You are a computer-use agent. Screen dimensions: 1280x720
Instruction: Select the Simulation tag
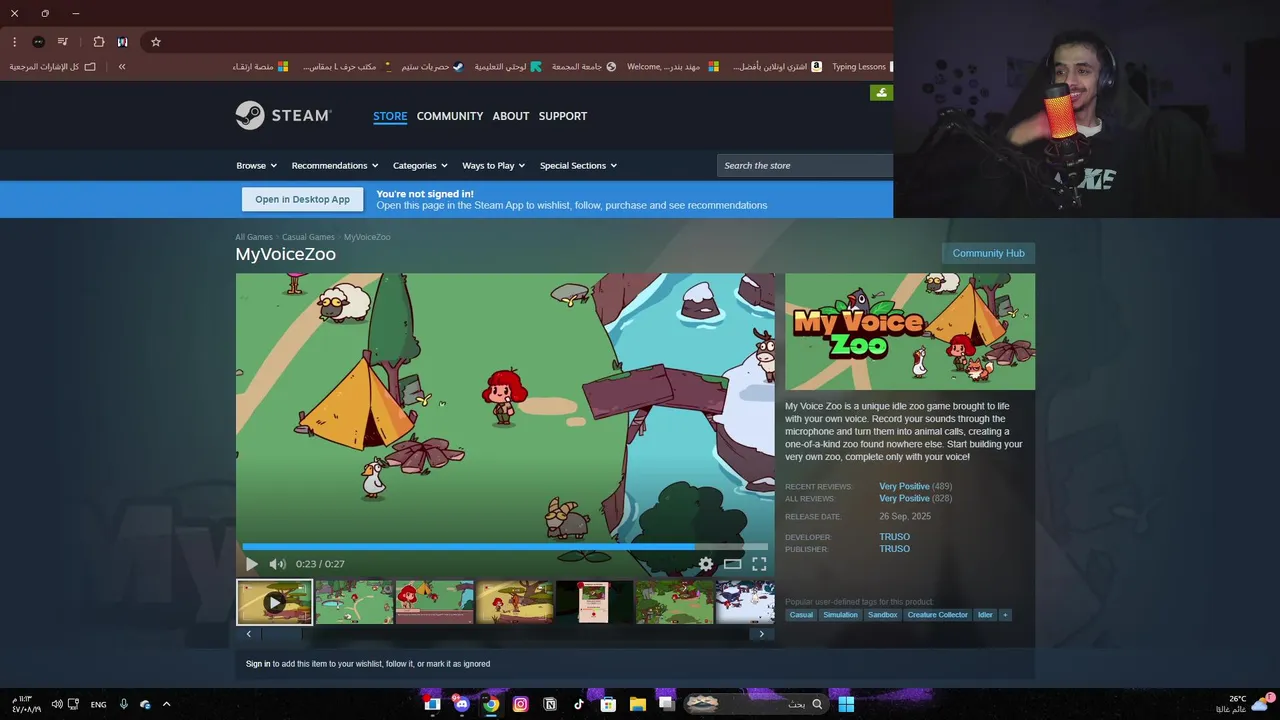tap(840, 615)
